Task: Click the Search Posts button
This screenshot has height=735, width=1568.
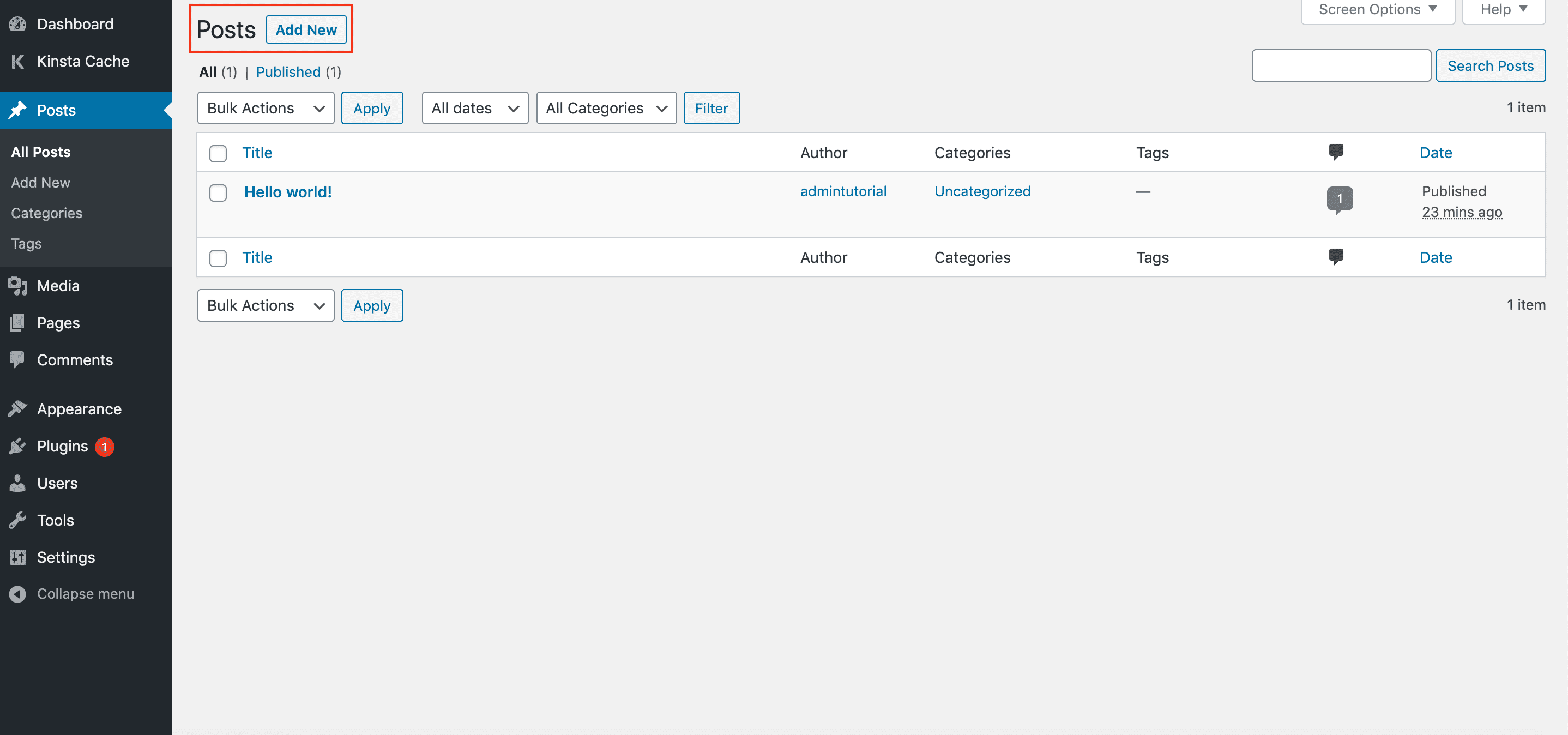Action: 1491,65
